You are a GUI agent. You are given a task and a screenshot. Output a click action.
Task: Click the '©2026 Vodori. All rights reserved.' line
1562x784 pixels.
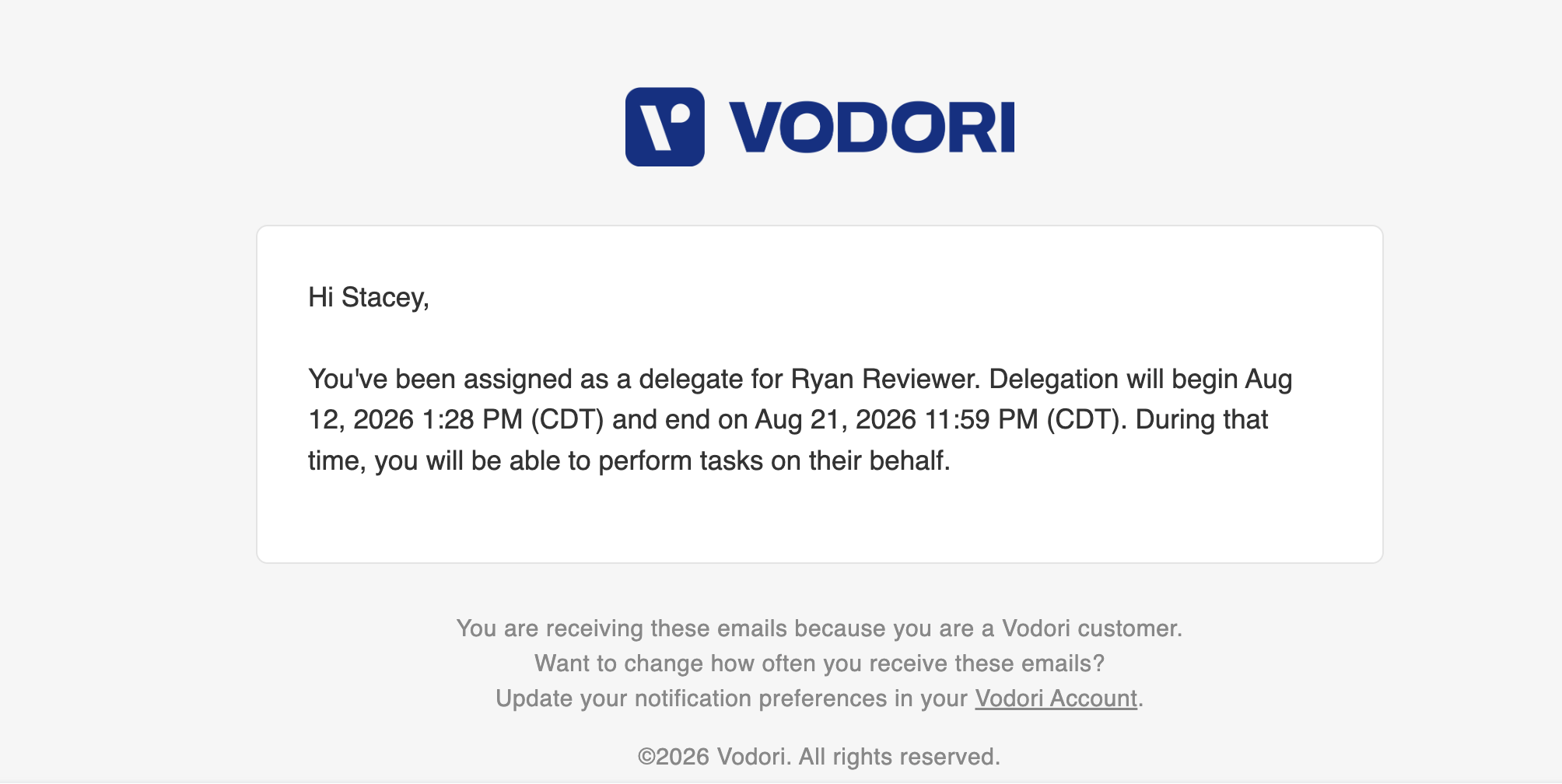point(819,756)
